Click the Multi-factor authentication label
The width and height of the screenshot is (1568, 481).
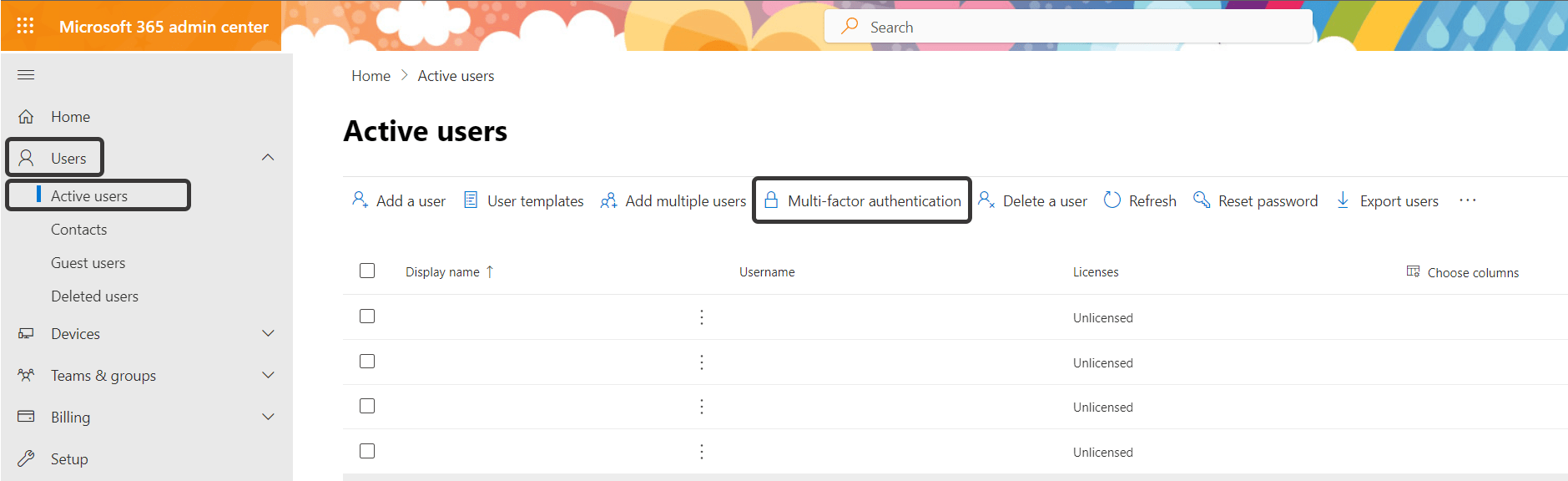coord(875,201)
